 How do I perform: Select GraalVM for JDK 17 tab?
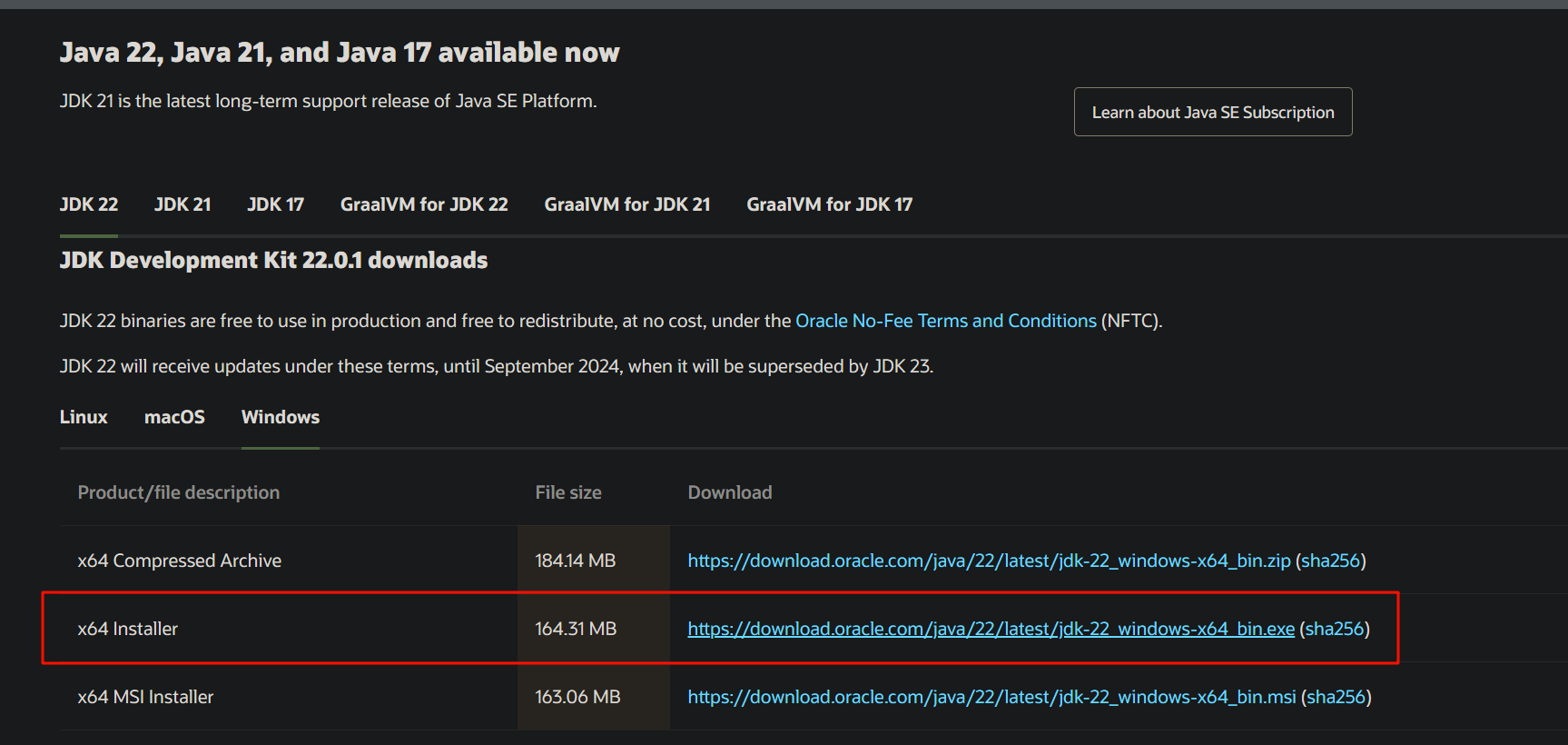[x=829, y=204]
